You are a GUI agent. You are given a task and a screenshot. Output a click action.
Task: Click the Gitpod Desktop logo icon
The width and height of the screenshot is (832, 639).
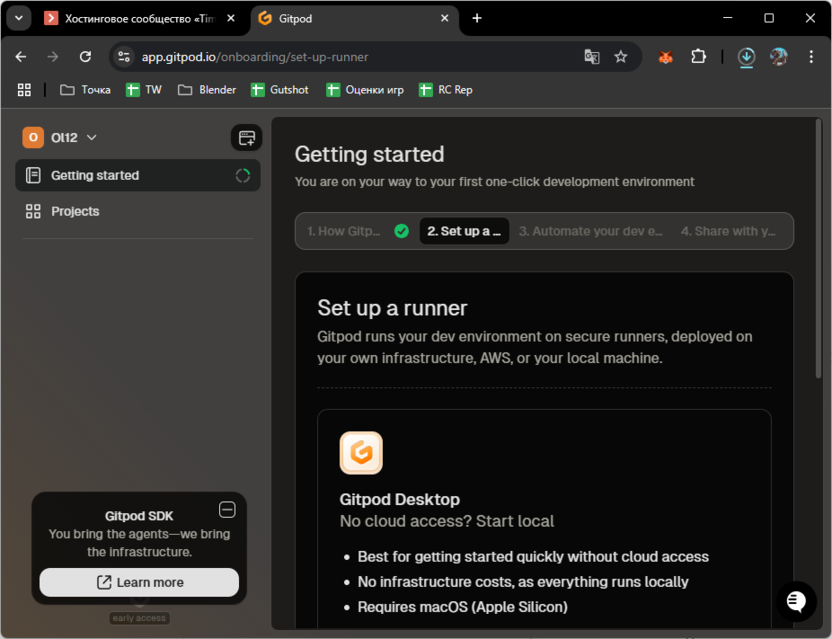(x=361, y=453)
